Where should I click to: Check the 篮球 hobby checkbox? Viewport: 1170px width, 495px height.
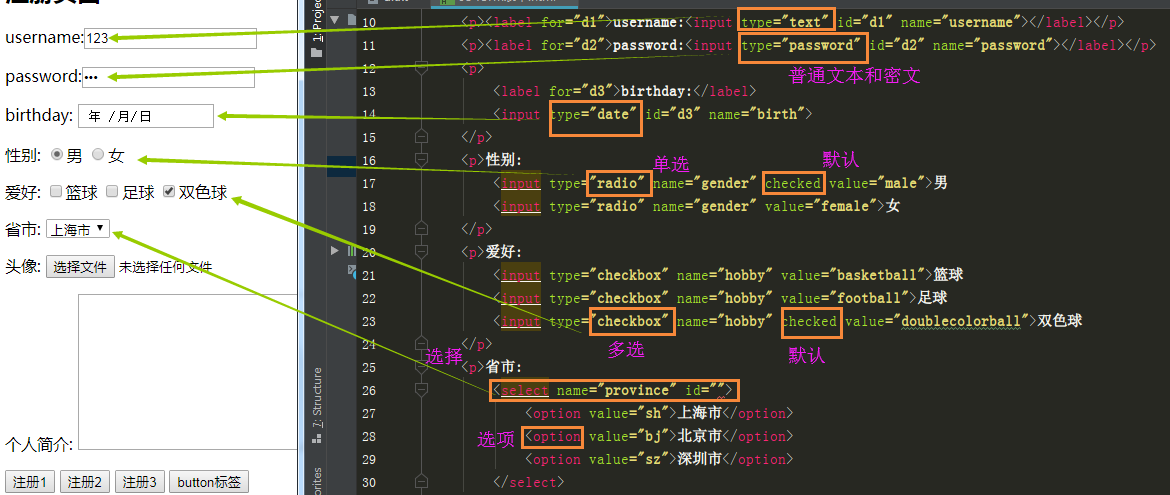pos(55,191)
